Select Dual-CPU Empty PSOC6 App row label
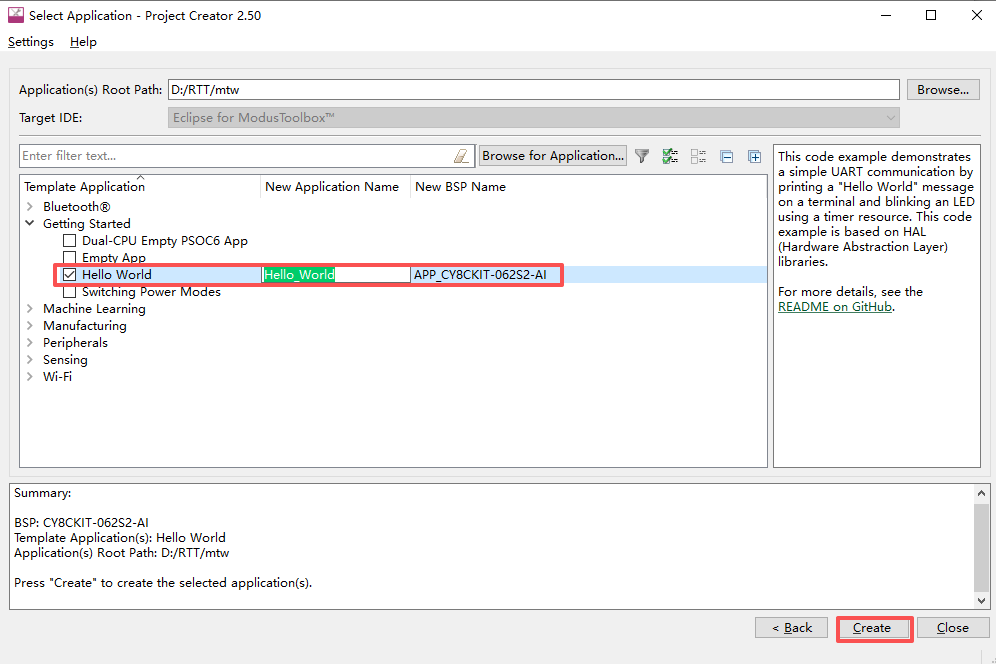Viewport: 996px width, 664px height. [x=165, y=241]
